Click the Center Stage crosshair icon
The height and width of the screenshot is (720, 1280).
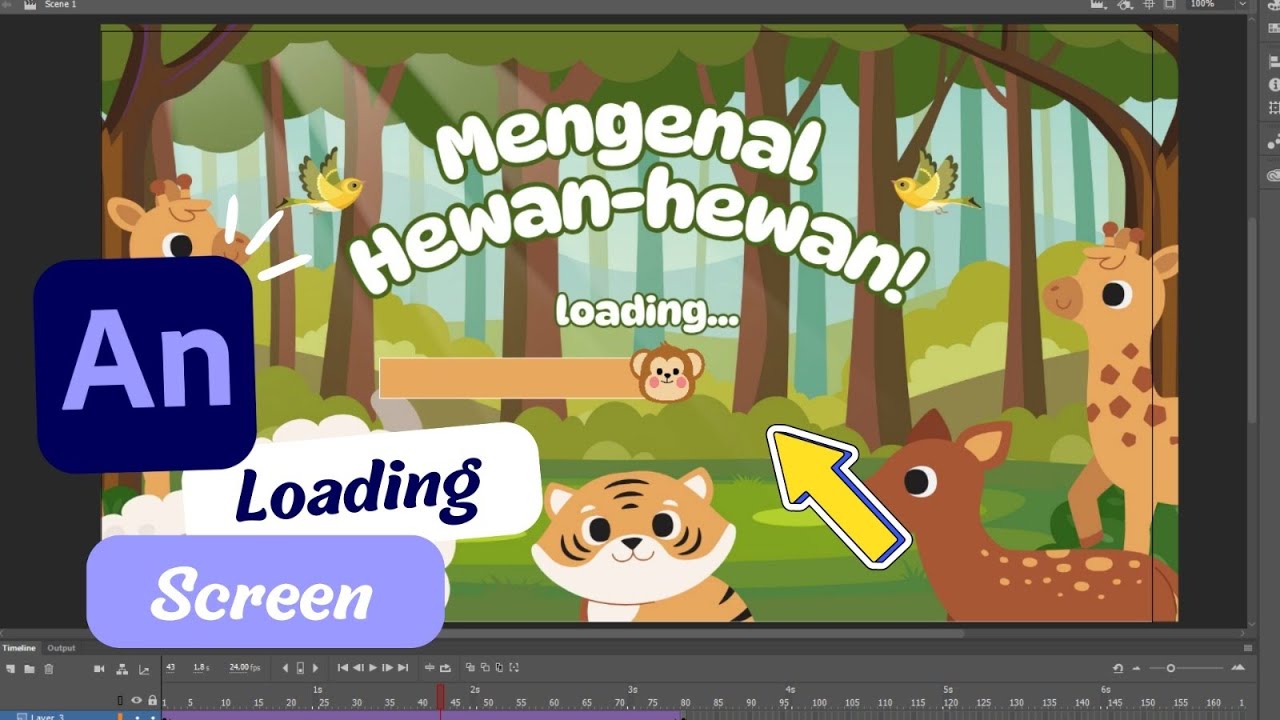point(1149,4)
